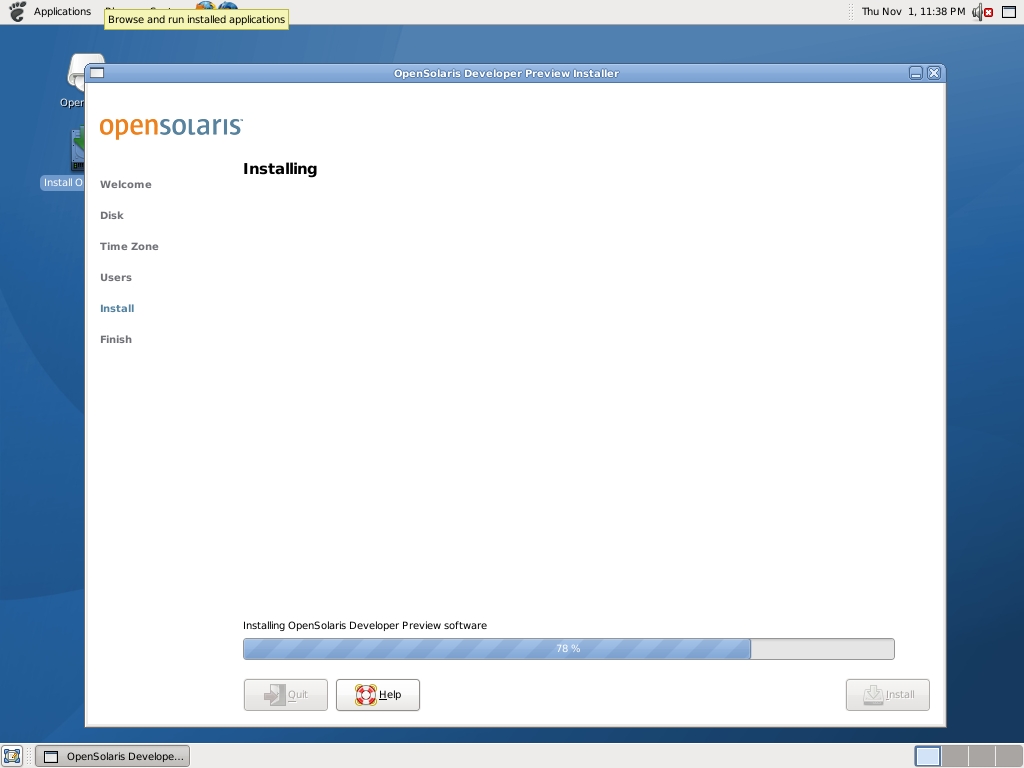Click the clock showing Thu Nov 1

[x=913, y=12]
